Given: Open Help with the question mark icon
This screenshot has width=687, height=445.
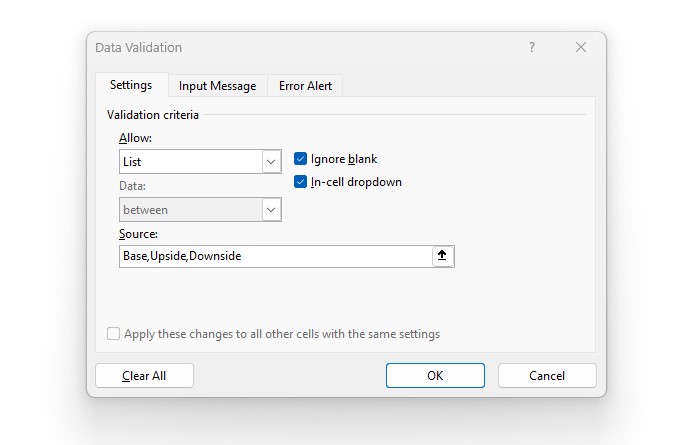Looking at the screenshot, I should click(531, 48).
